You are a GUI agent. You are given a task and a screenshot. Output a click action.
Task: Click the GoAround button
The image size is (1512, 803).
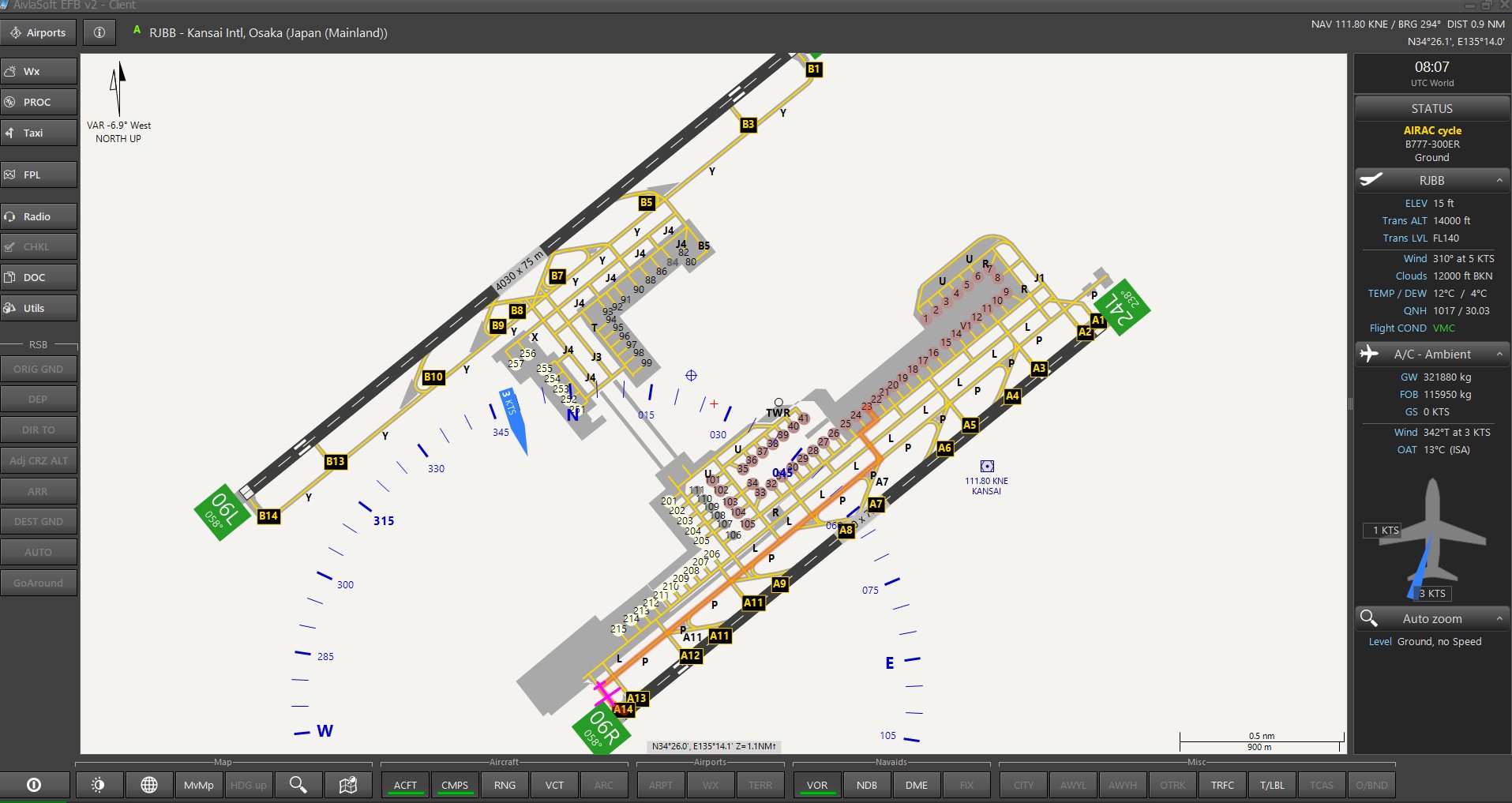click(x=39, y=583)
